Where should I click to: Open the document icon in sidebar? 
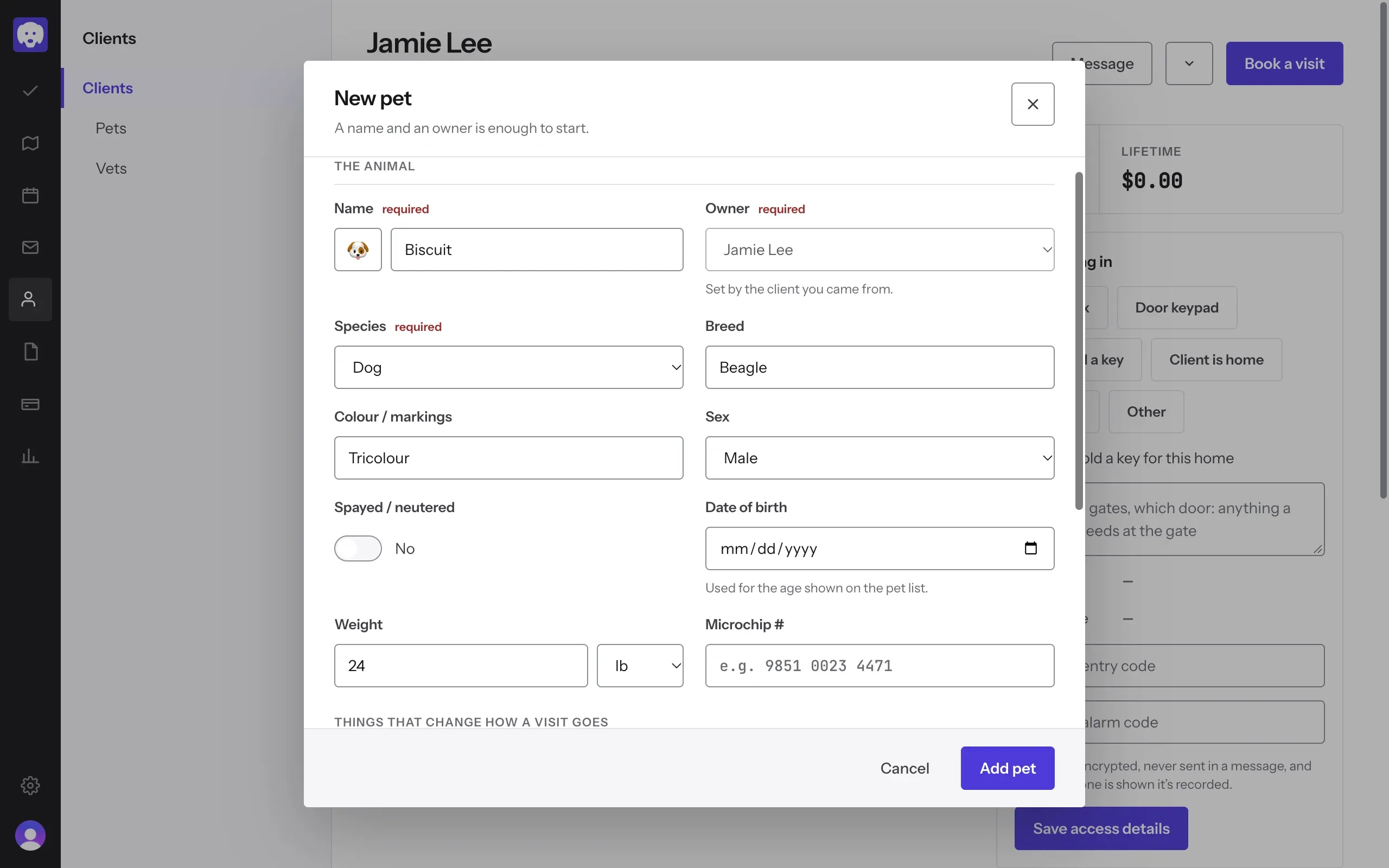point(30,352)
